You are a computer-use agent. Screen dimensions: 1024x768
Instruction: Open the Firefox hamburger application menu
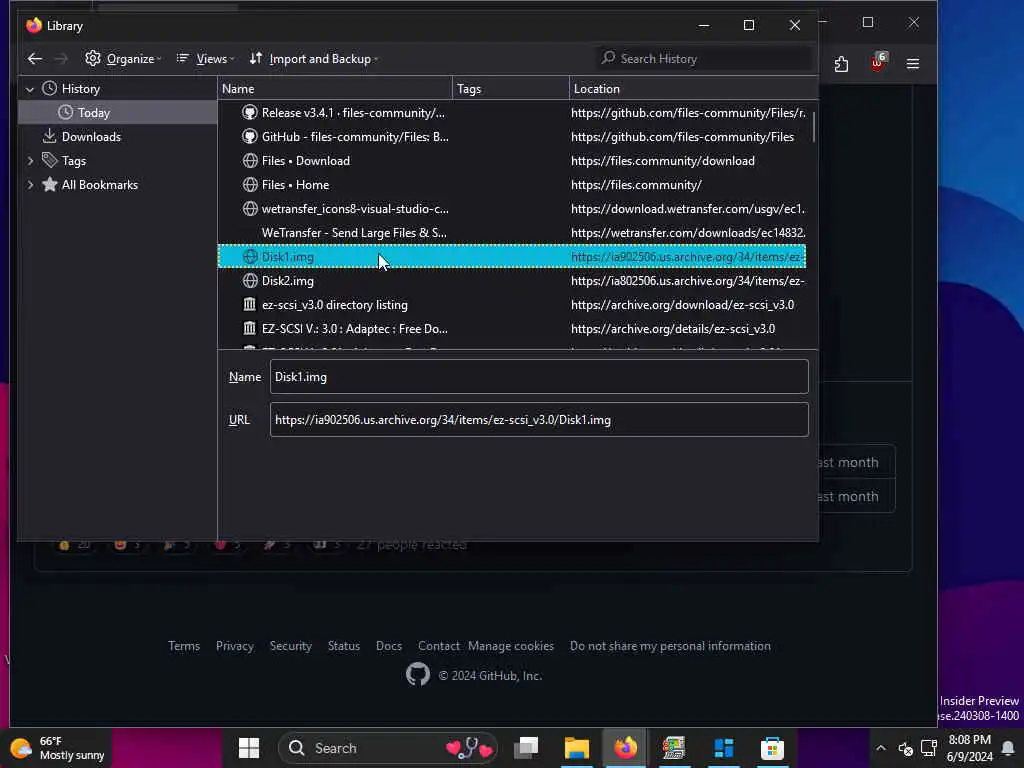[x=913, y=63]
